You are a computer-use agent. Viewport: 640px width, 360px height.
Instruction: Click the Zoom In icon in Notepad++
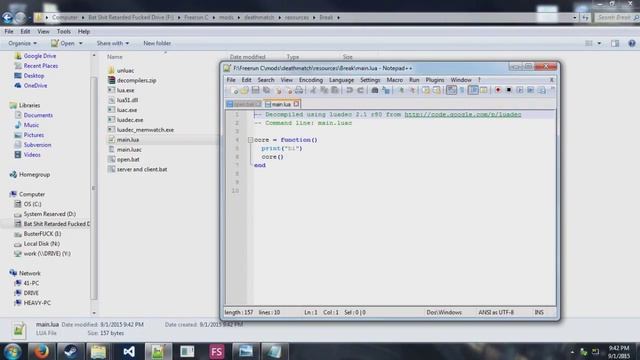click(x=401, y=90)
